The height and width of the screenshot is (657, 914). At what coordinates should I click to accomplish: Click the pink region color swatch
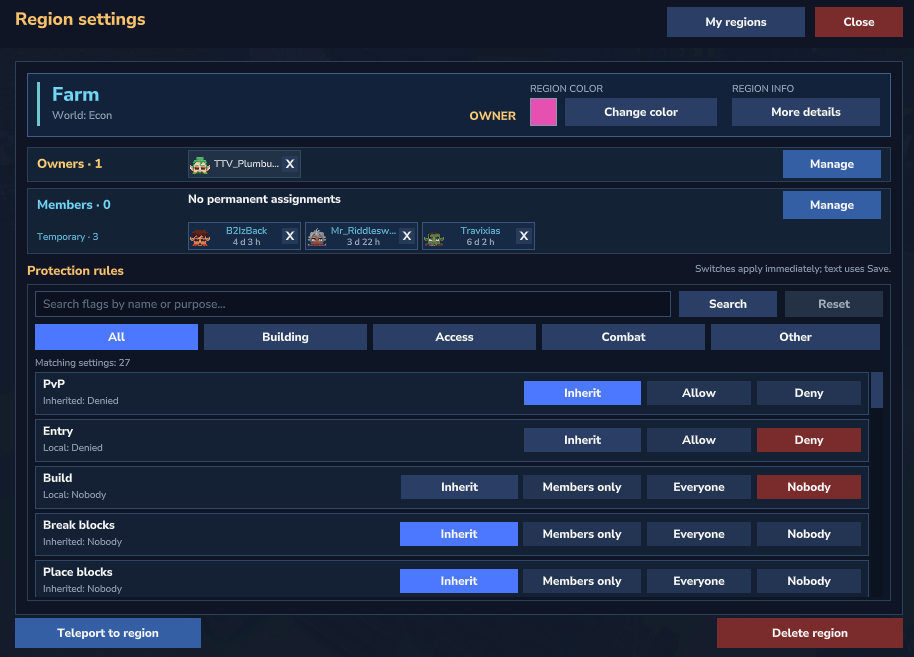click(x=543, y=112)
